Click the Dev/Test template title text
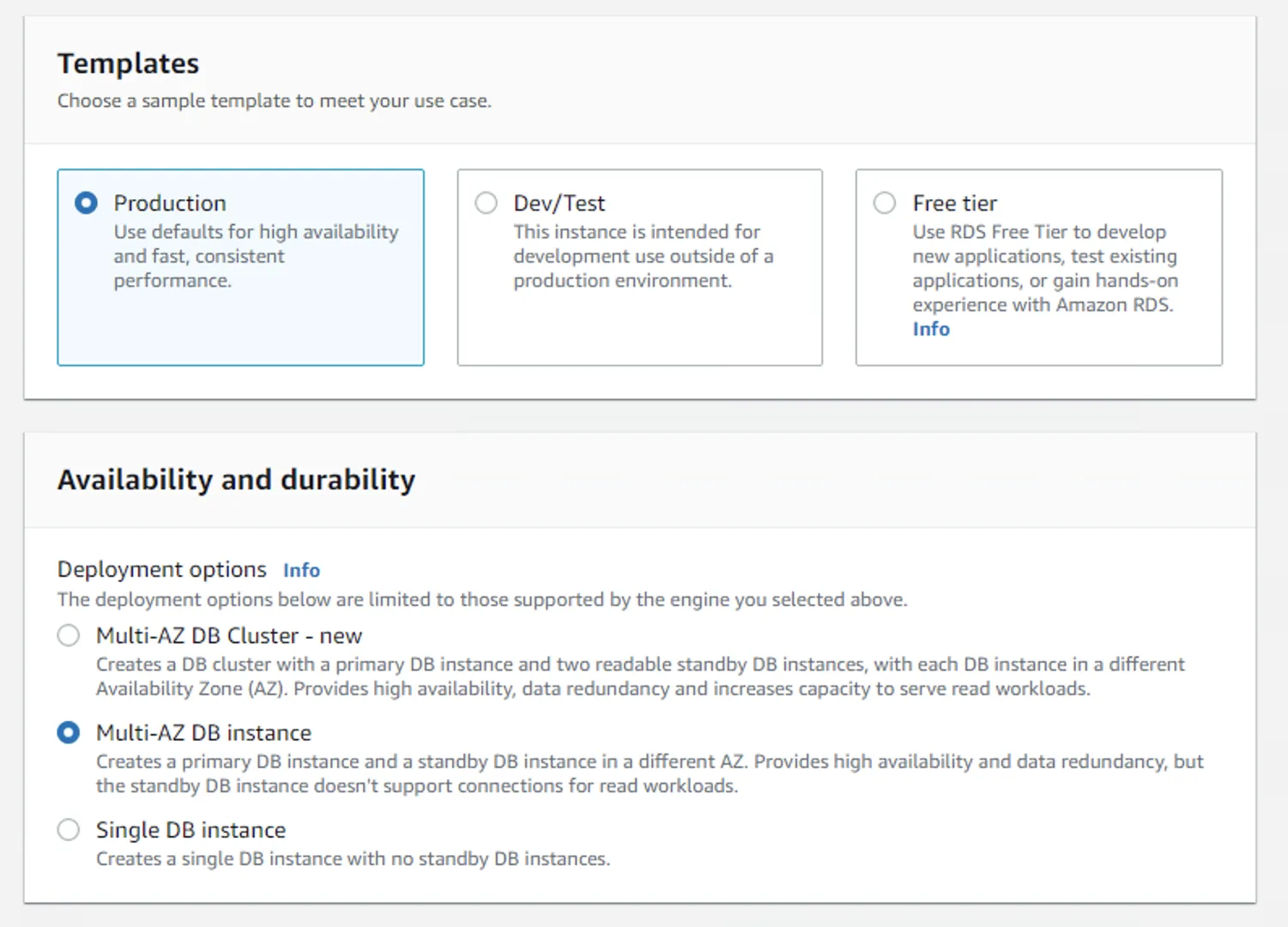The image size is (1288, 927). (x=559, y=203)
